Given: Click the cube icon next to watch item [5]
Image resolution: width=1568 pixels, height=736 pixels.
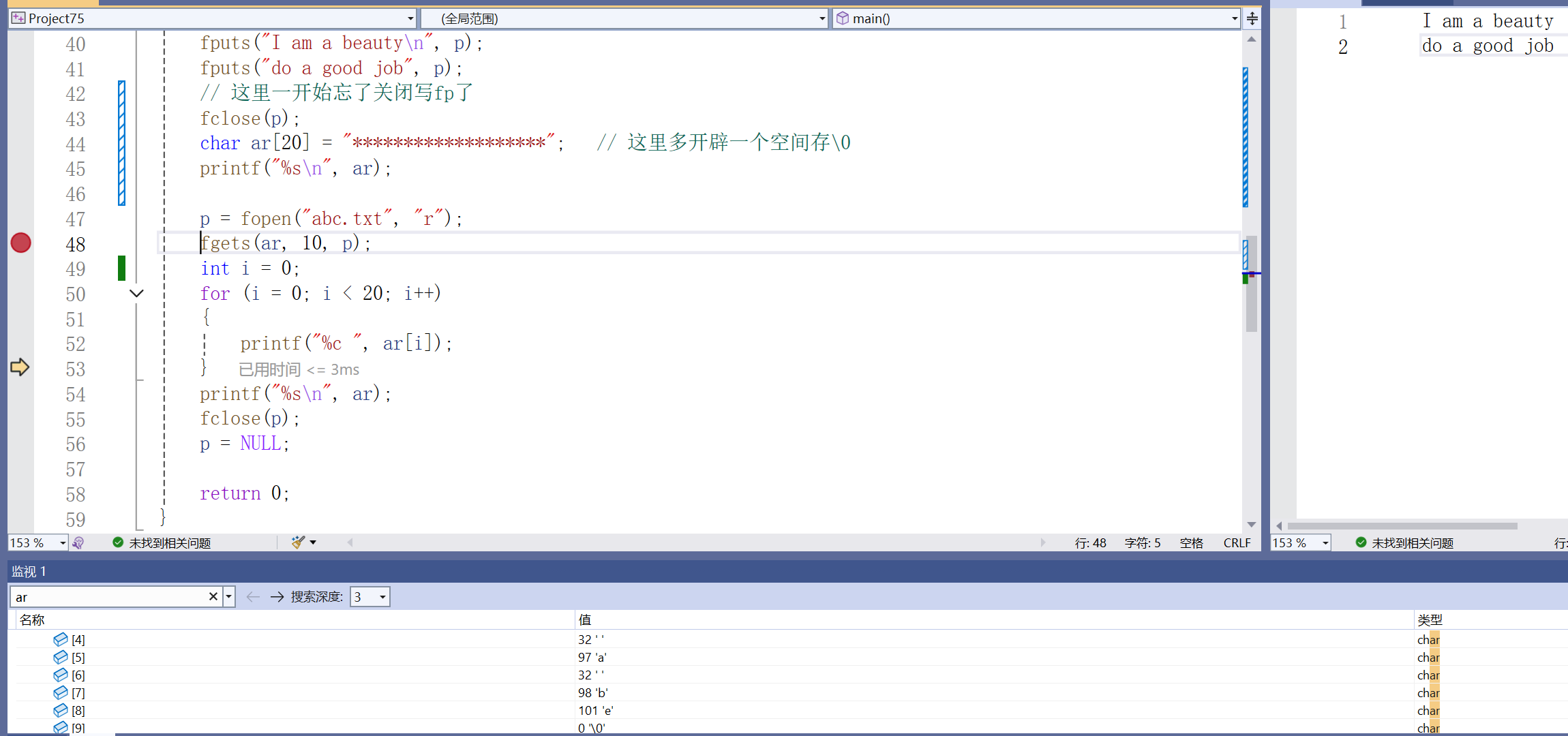Looking at the screenshot, I should [60, 657].
